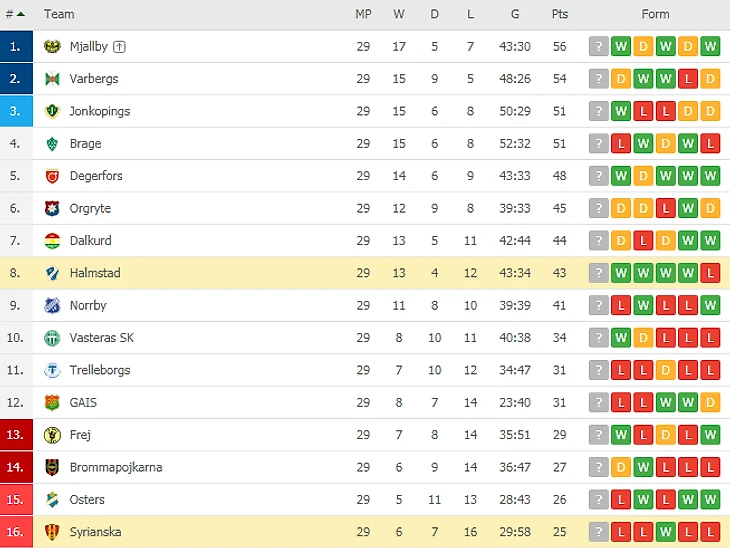Click the red position 13 badge
Viewport: 730px width, 548px height.
click(15, 435)
